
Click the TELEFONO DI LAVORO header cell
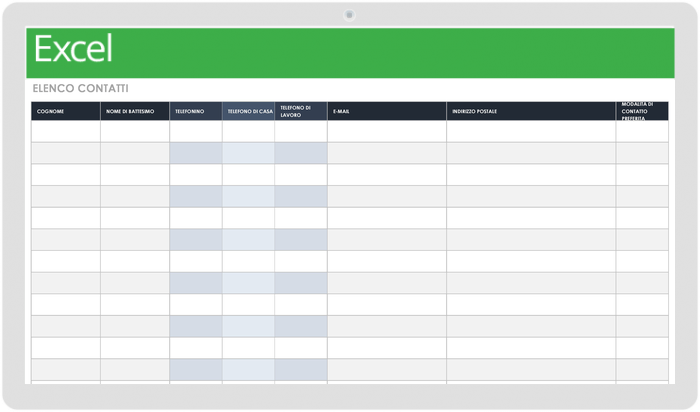coord(301,111)
